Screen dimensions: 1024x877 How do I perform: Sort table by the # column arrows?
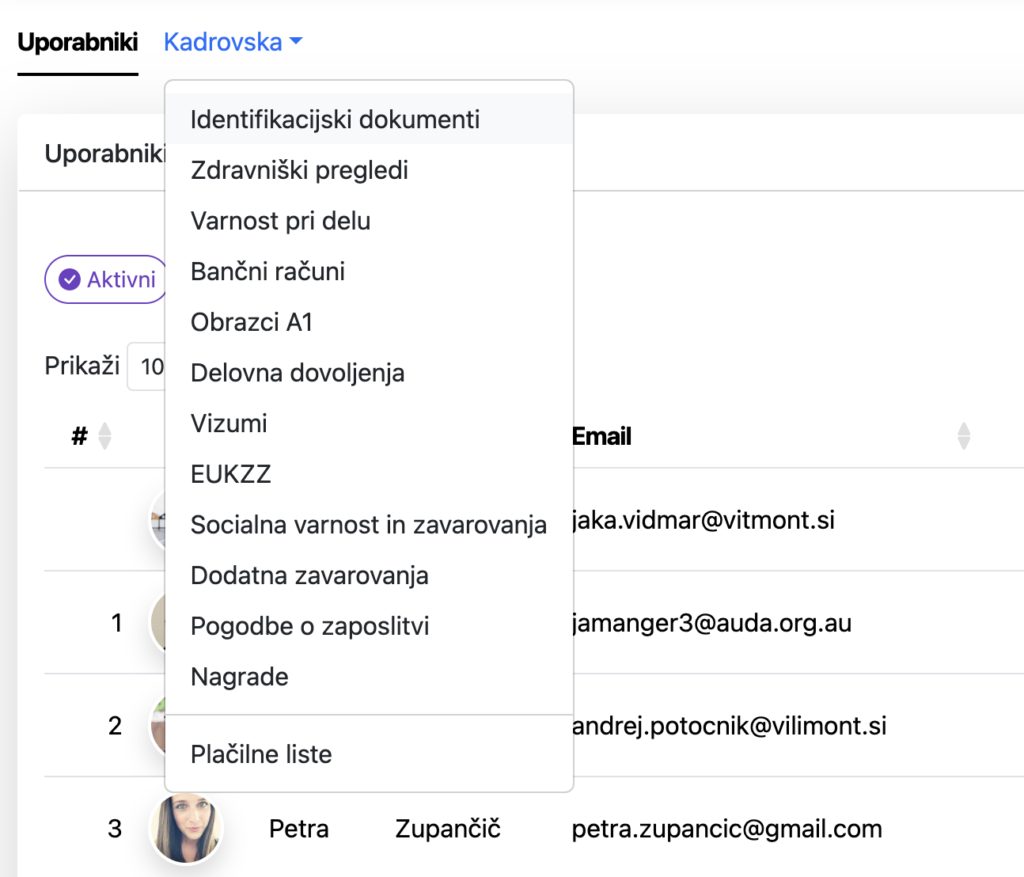pyautogui.click(x=104, y=436)
